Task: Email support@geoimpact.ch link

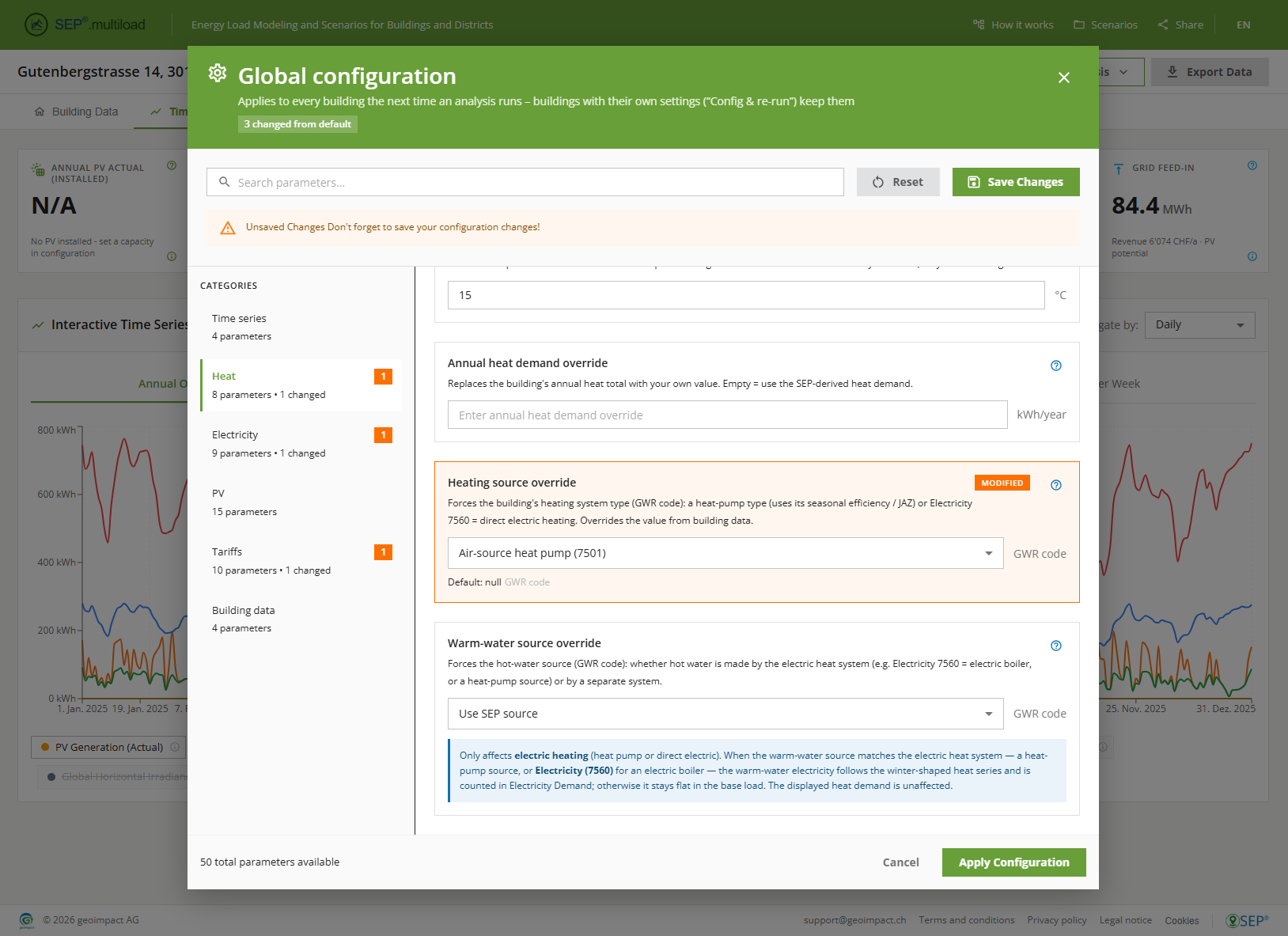Action: click(x=855, y=920)
